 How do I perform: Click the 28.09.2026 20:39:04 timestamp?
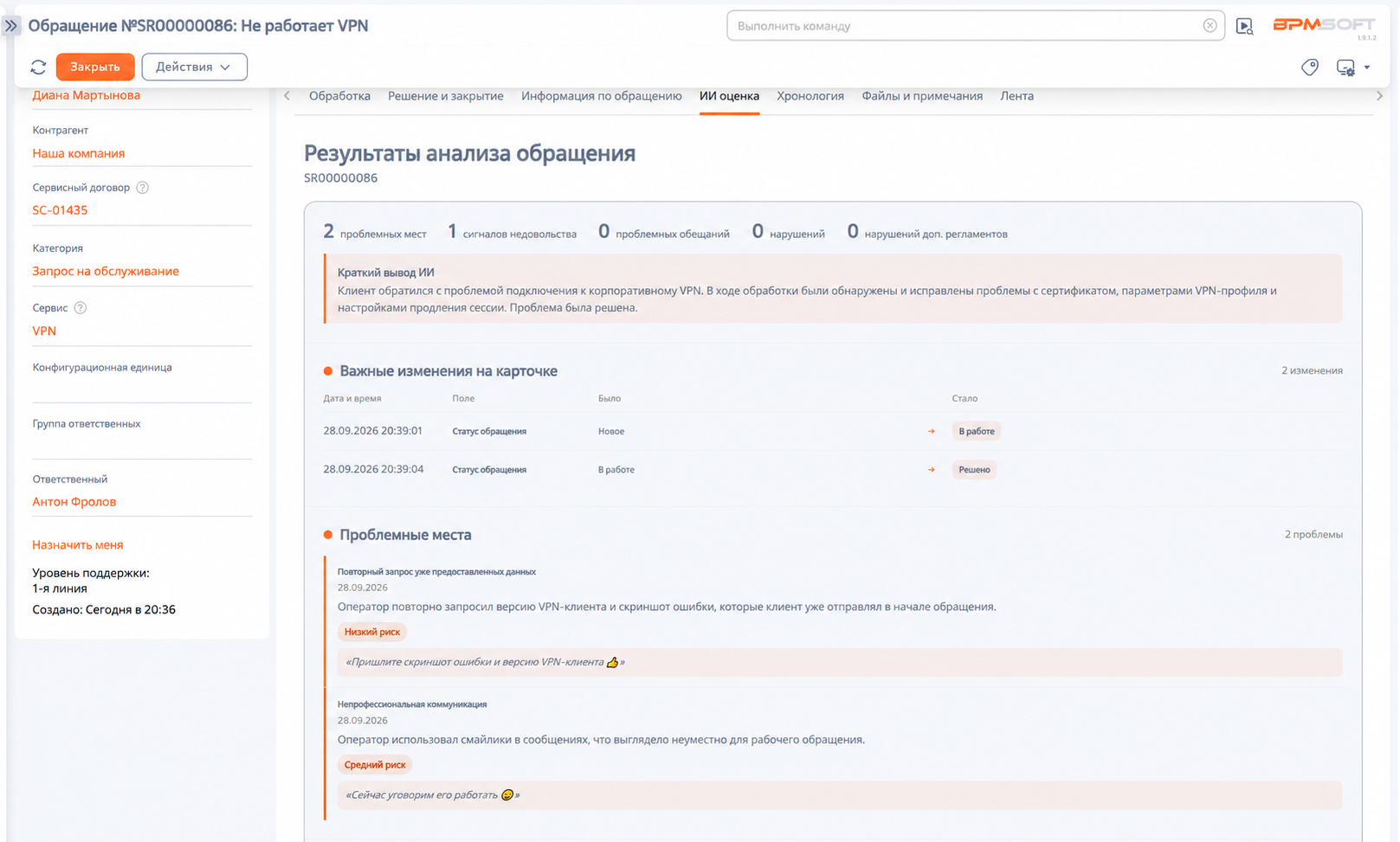373,469
